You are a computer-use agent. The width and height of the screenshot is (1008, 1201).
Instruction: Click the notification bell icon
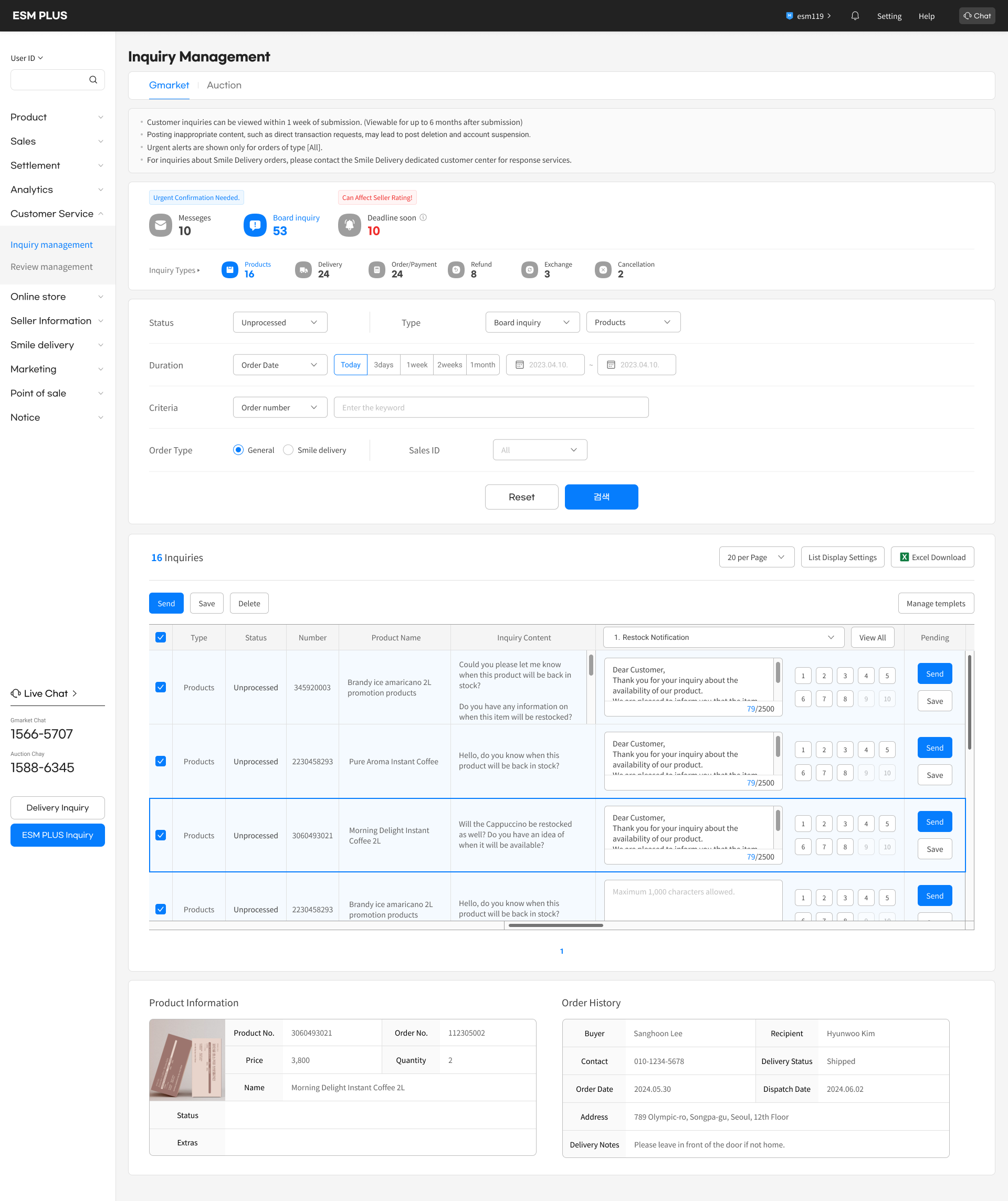coord(855,16)
